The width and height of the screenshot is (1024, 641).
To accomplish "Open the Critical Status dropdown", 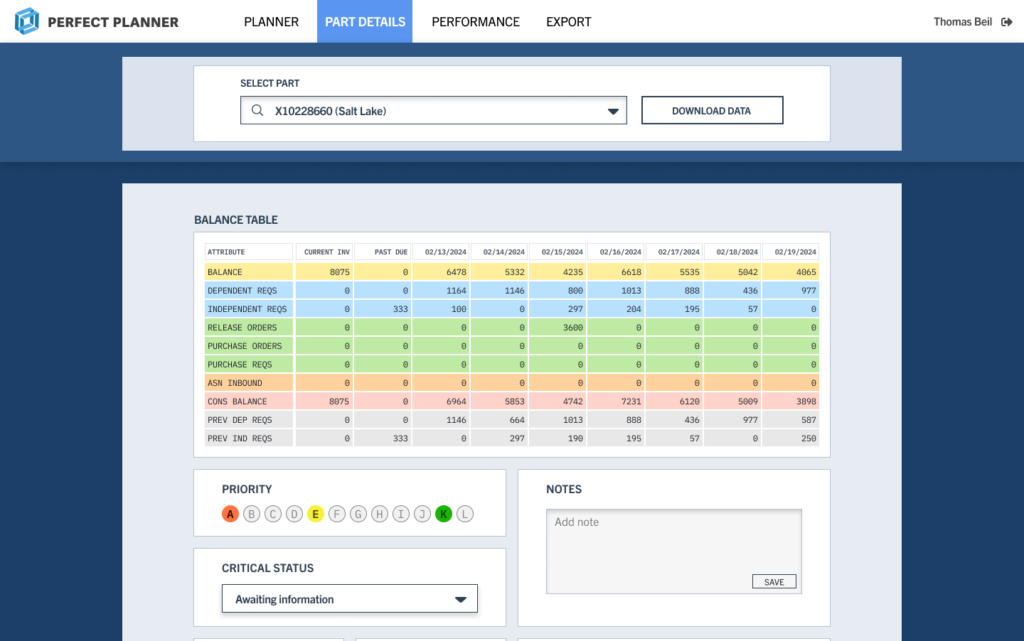I will [x=349, y=599].
